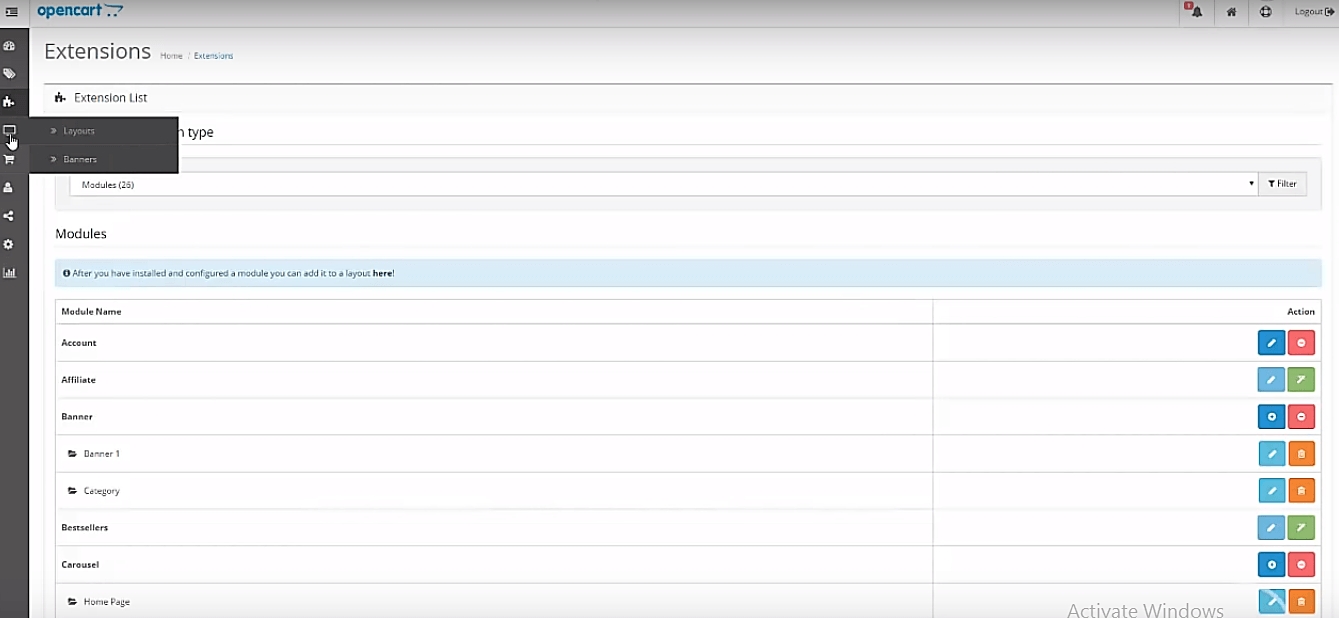Open the Modules (26) extension type dropdown
Screen dimensions: 1339x618
[x=663, y=184]
